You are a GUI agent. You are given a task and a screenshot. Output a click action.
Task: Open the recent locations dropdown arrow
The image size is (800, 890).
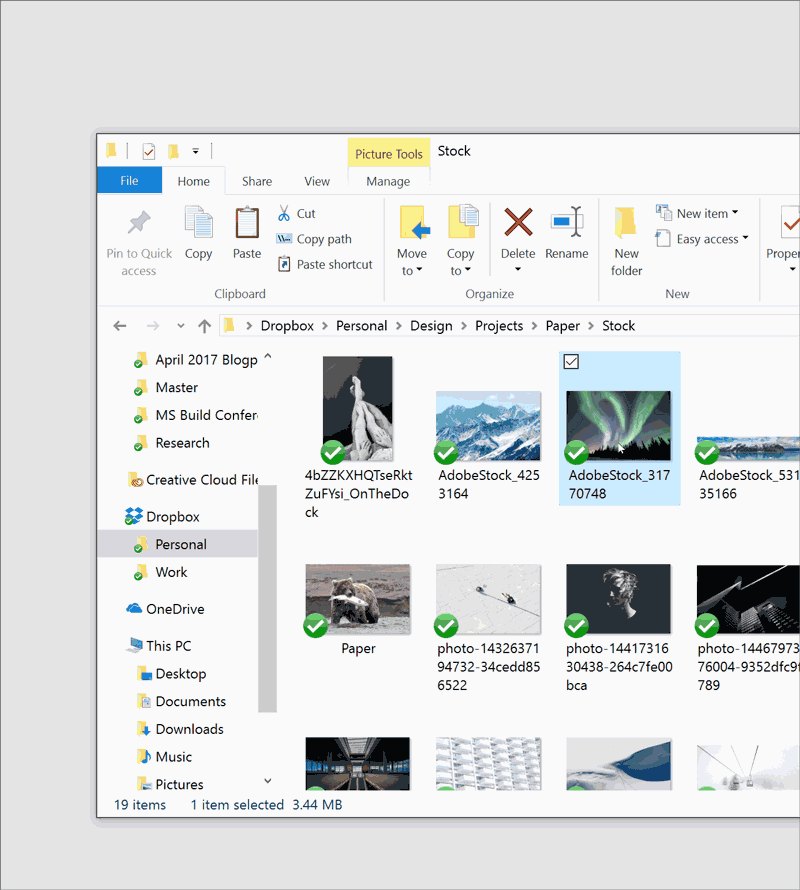pyautogui.click(x=181, y=326)
